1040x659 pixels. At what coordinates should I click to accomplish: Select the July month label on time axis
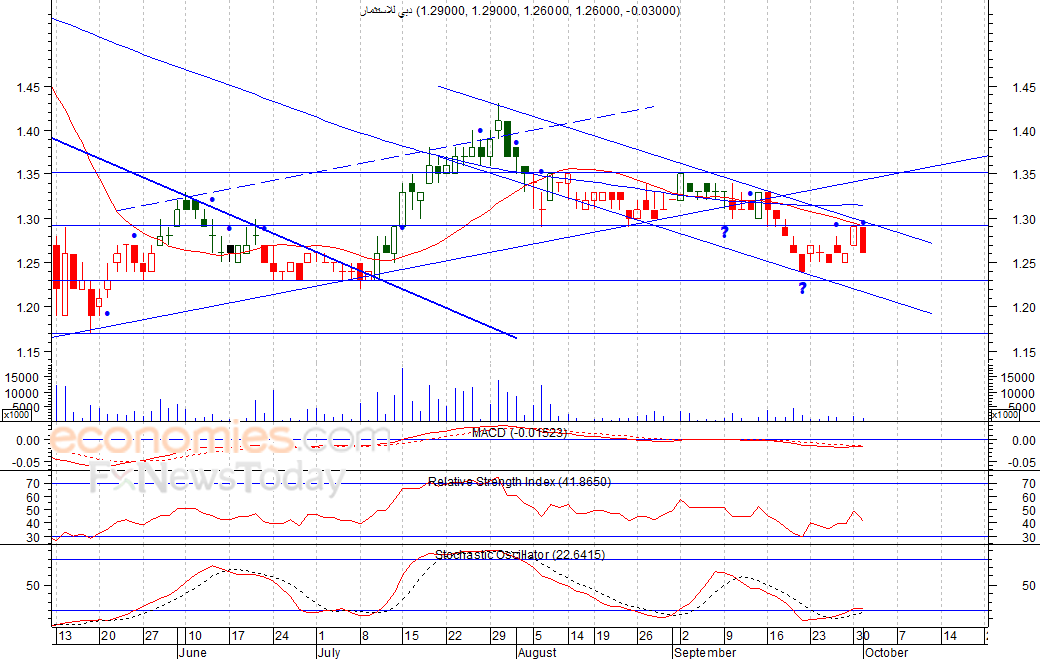(x=328, y=652)
